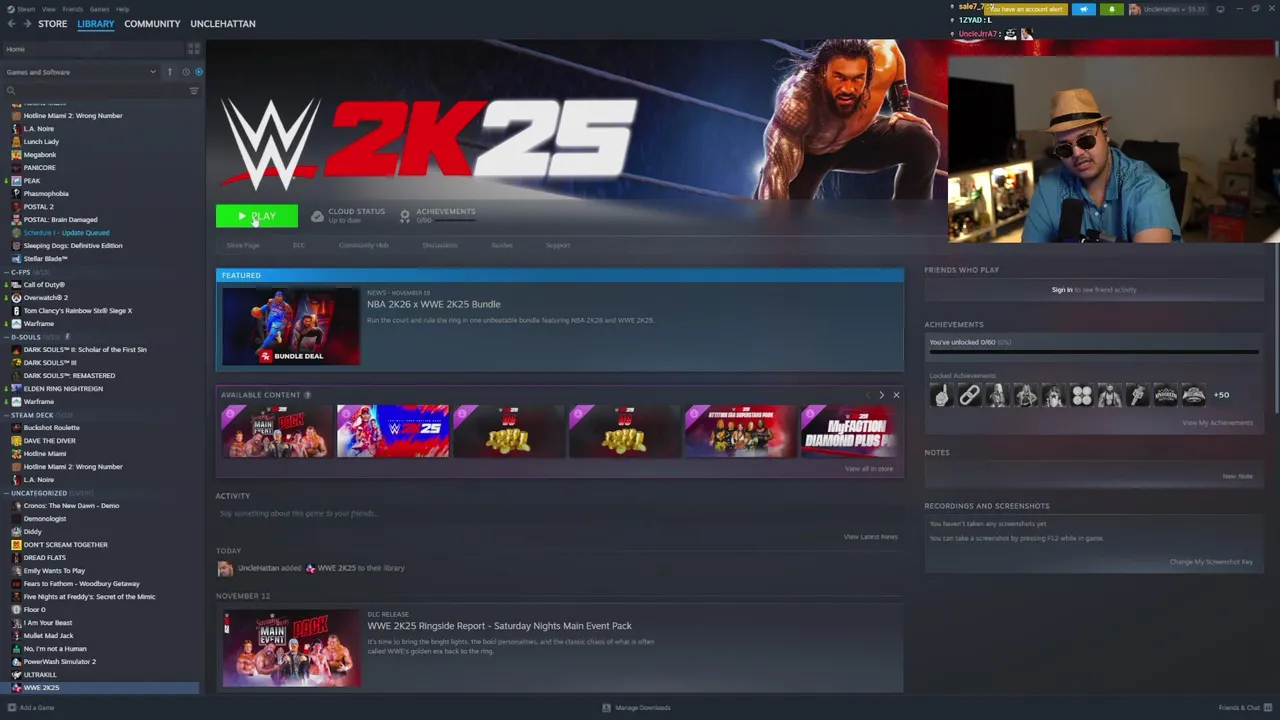This screenshot has width=1280, height=720.
Task: Click View Latest News
Action: [x=870, y=537]
